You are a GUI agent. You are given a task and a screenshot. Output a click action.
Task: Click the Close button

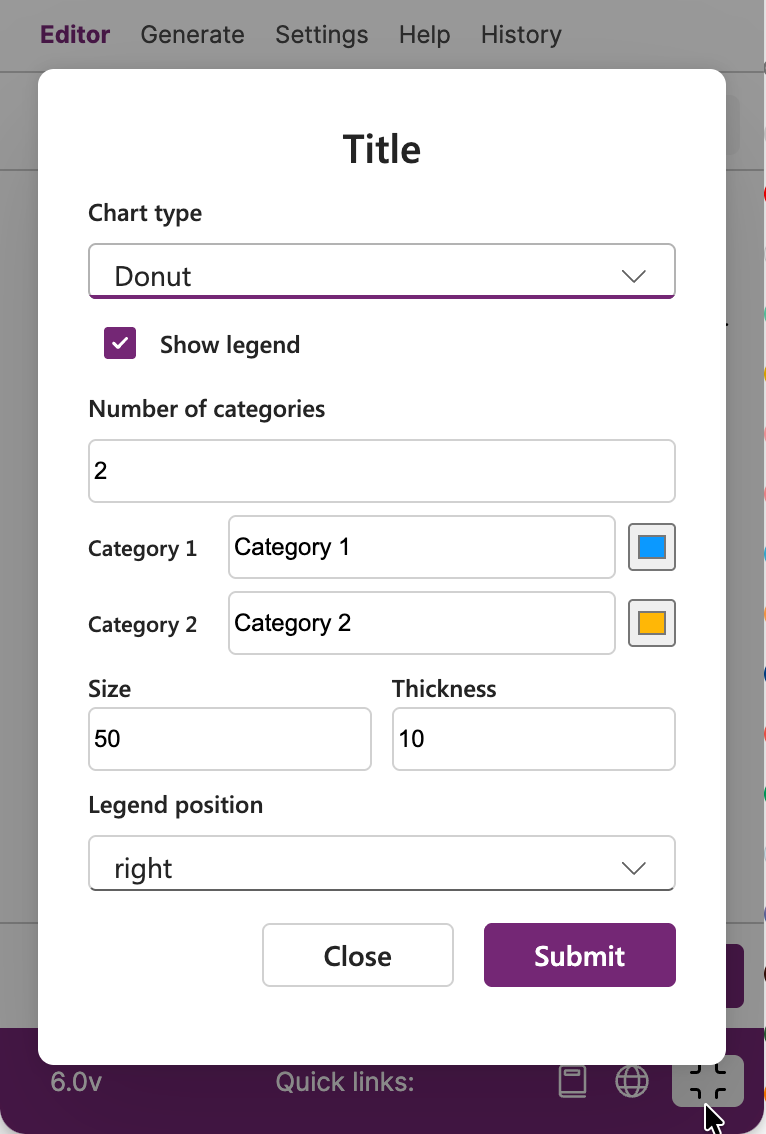pos(358,955)
